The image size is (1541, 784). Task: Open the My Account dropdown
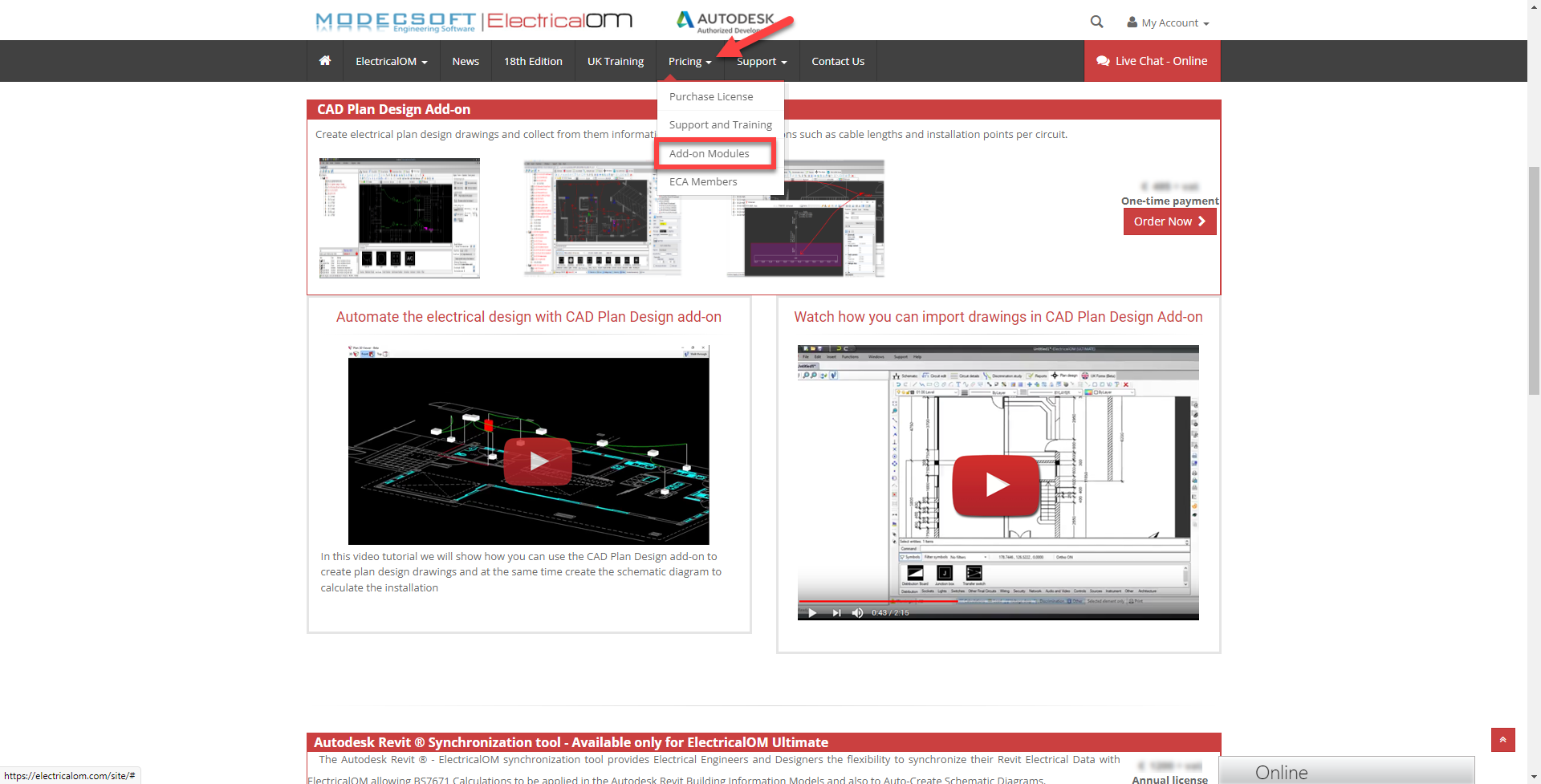(1168, 22)
